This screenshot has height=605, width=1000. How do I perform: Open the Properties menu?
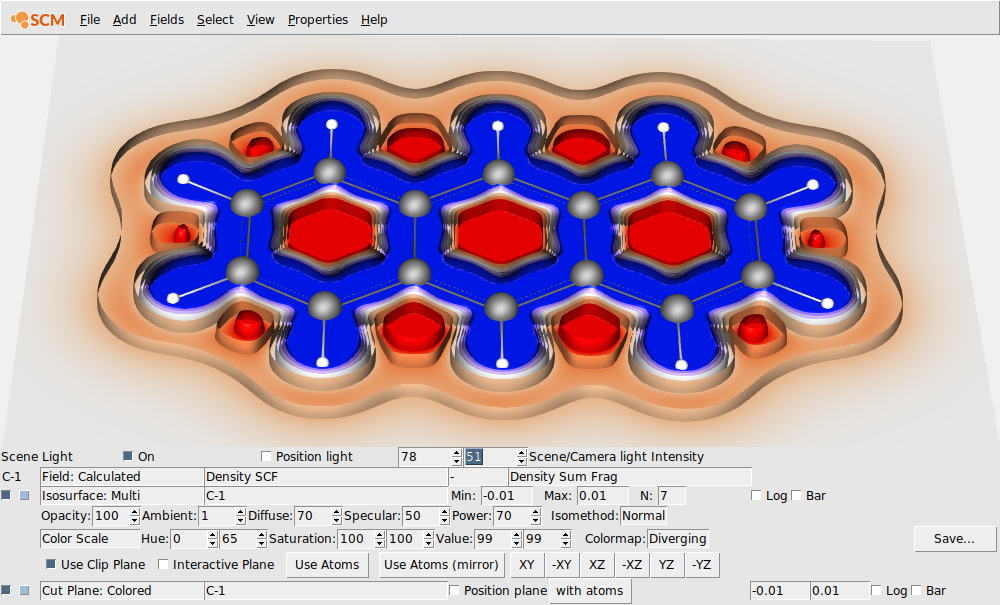tap(318, 20)
